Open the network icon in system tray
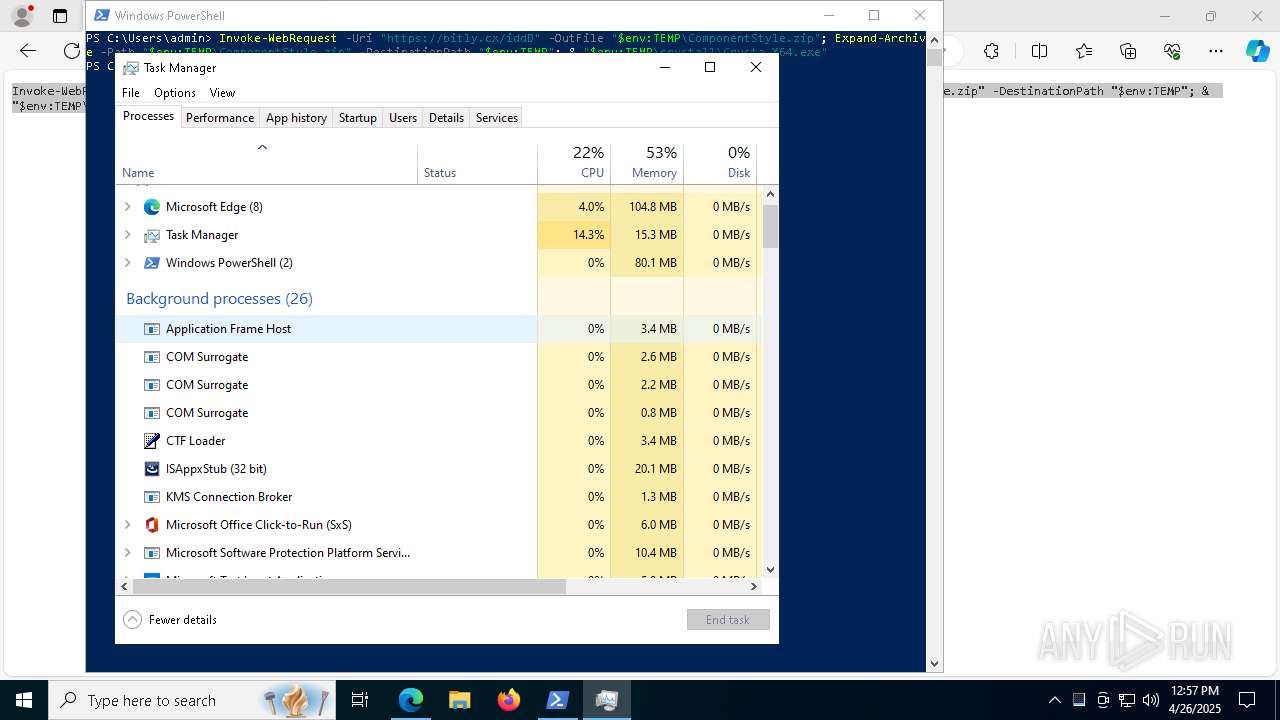 click(1127, 700)
